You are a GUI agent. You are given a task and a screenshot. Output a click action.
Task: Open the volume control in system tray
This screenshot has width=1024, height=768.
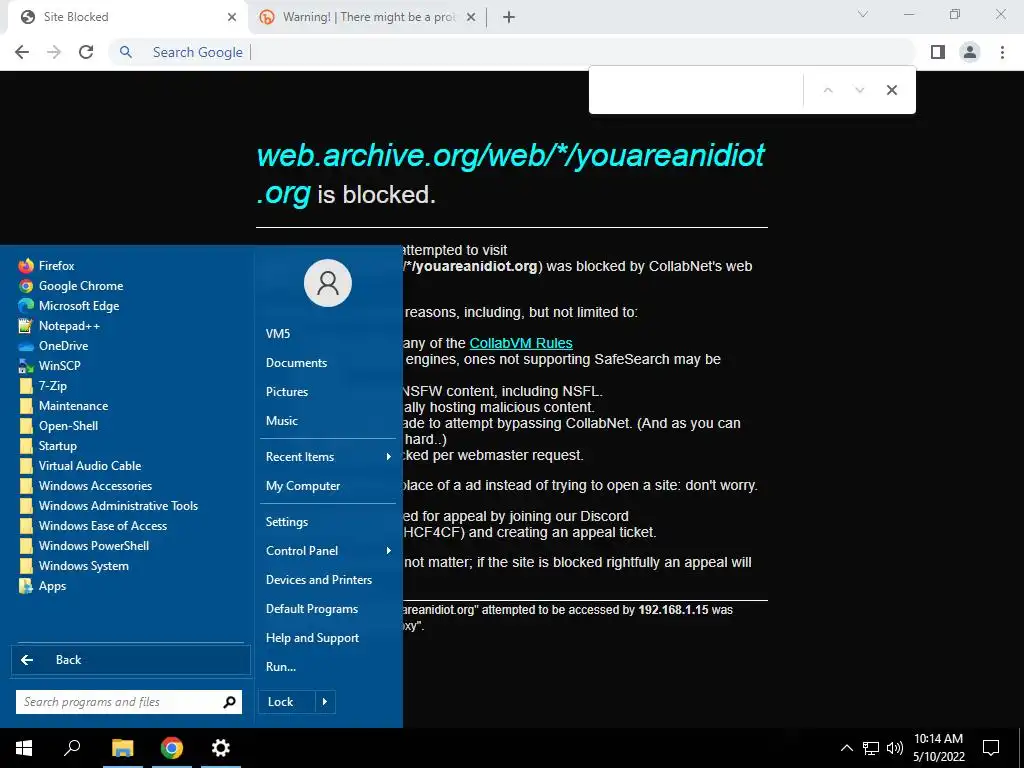[895, 748]
